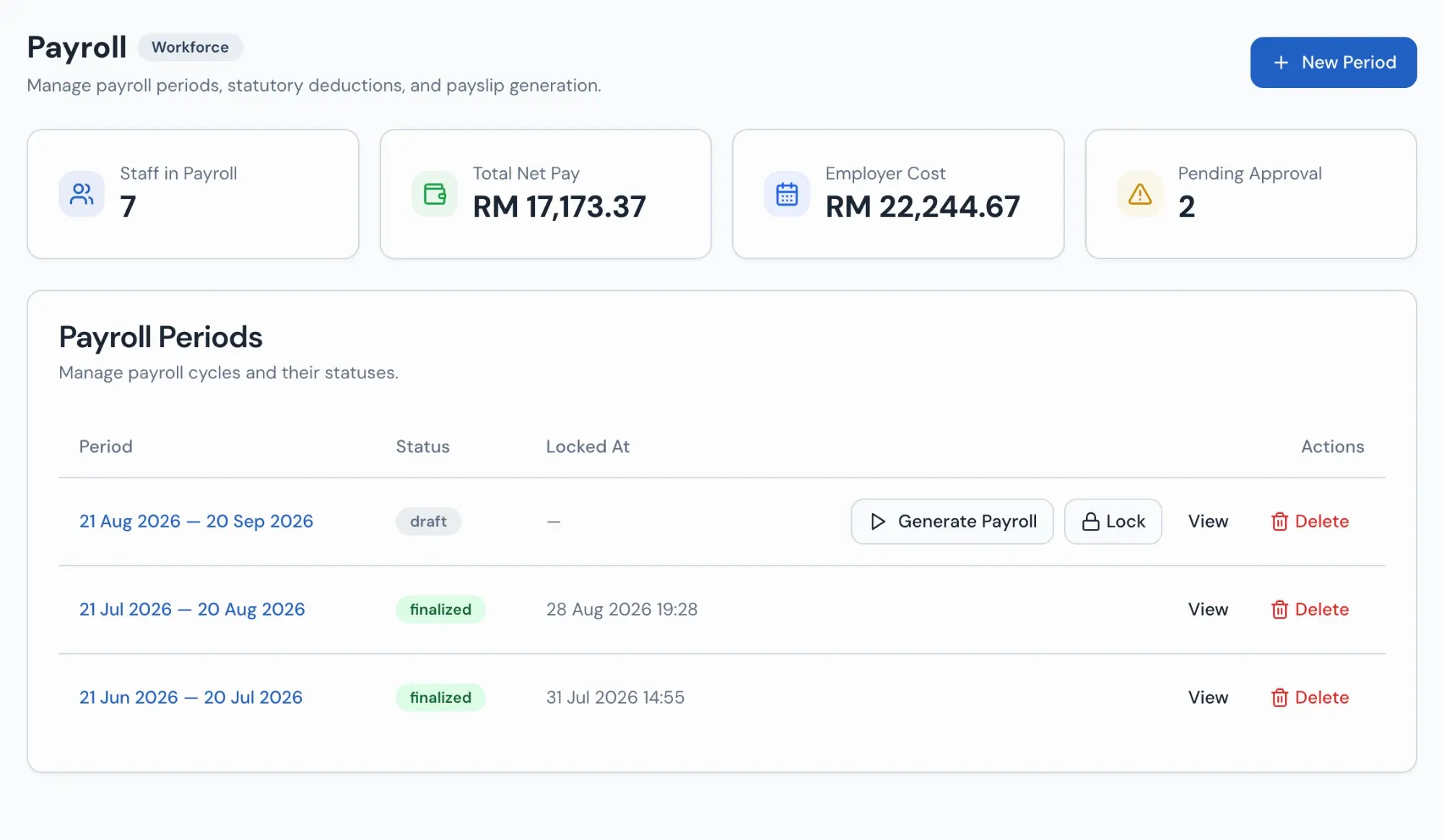Click the Pending Approval warning icon
1444x840 pixels.
coord(1140,194)
